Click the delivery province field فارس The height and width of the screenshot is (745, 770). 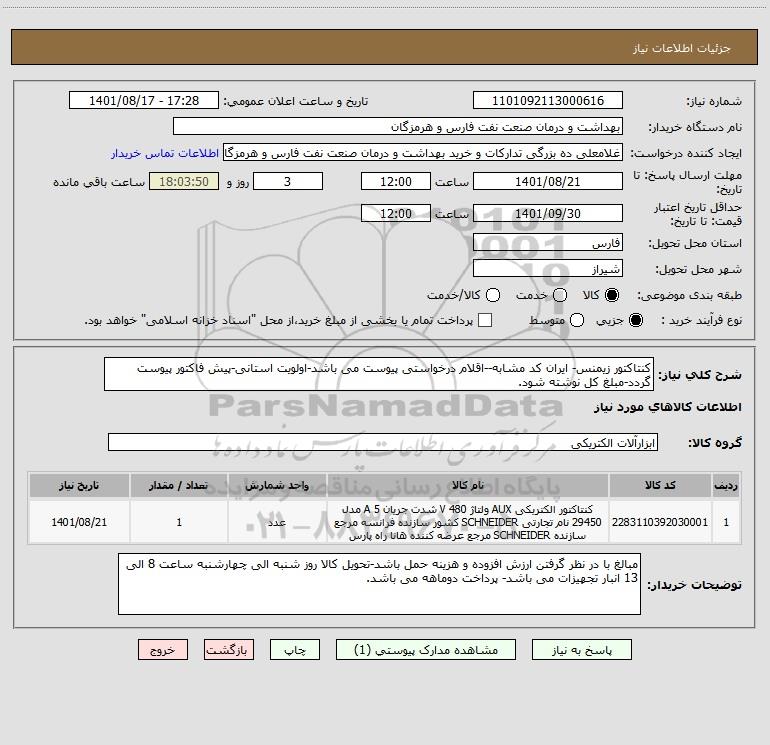coord(548,242)
